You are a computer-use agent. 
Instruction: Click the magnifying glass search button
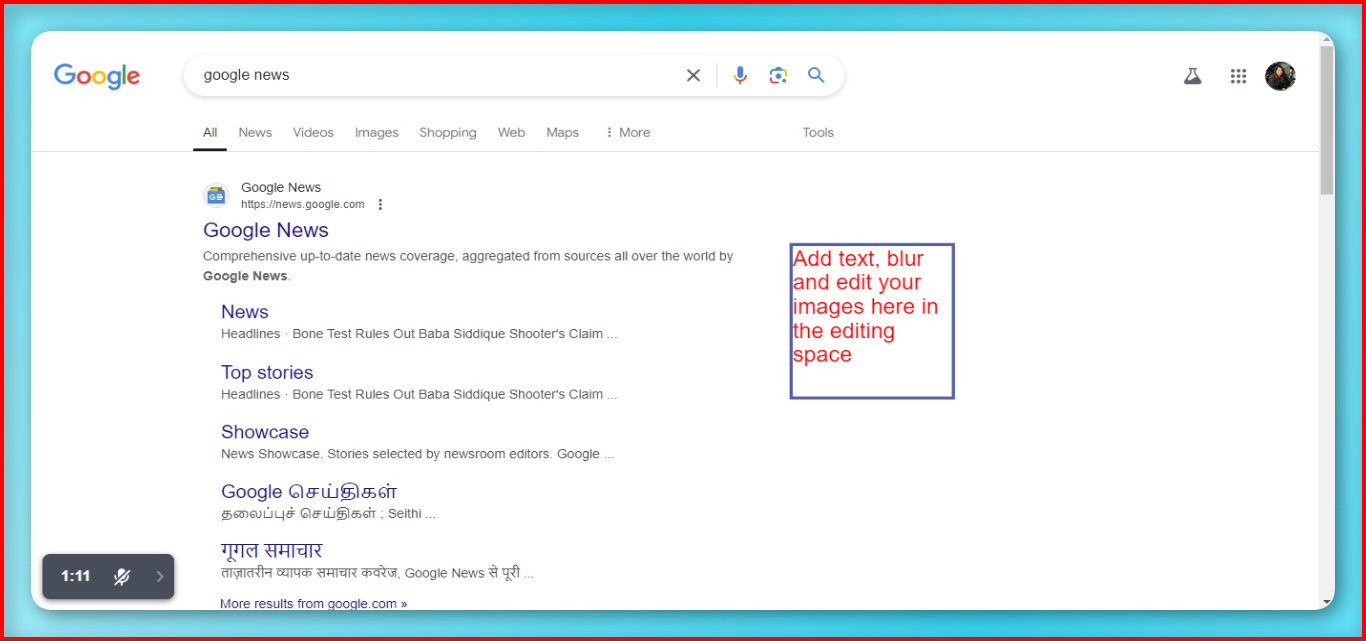[816, 75]
